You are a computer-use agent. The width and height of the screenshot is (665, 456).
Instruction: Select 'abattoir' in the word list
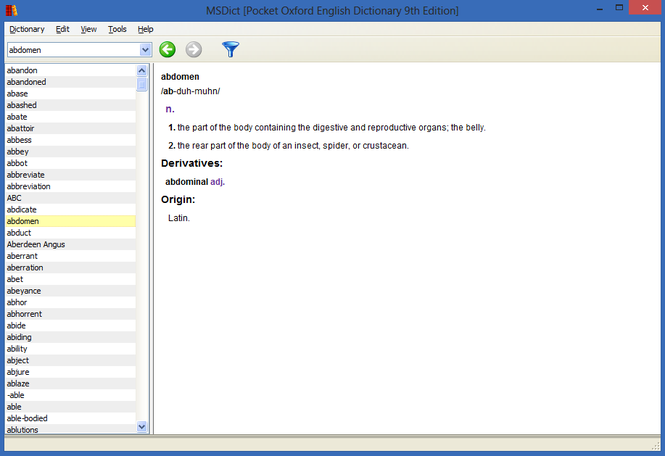[70, 128]
